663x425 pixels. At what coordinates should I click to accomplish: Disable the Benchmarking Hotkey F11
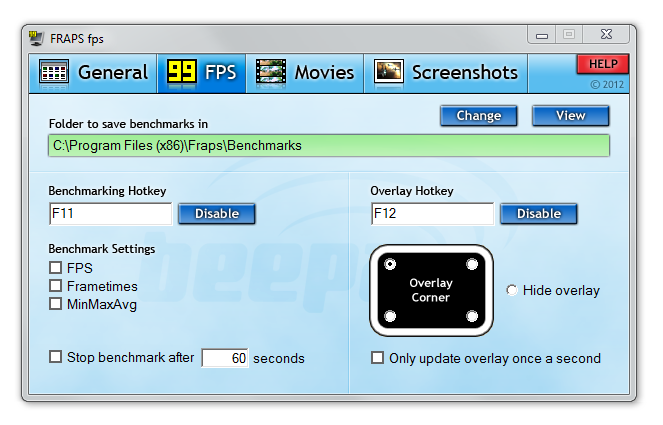tap(216, 214)
